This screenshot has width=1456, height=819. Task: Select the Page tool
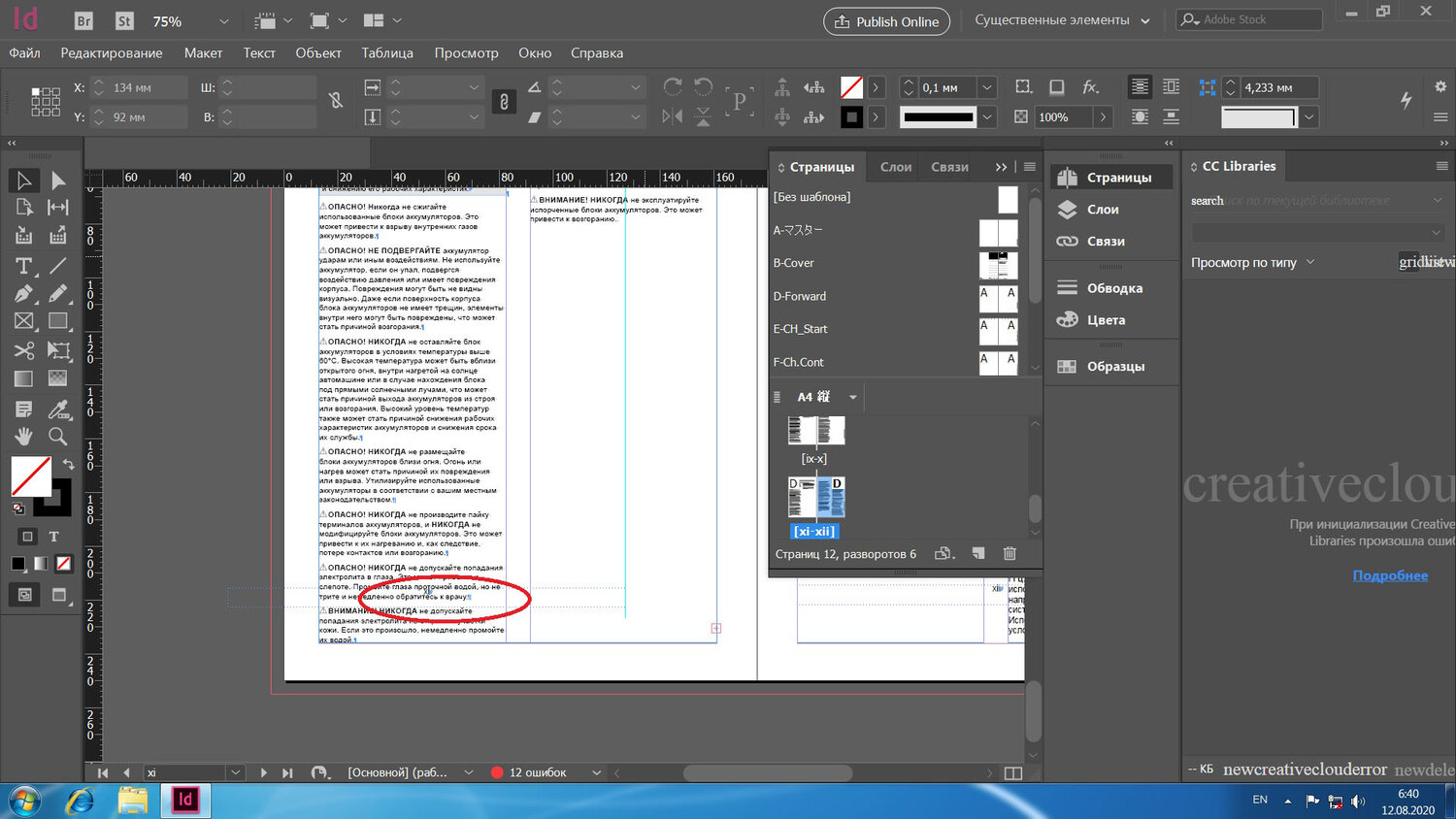[24, 207]
